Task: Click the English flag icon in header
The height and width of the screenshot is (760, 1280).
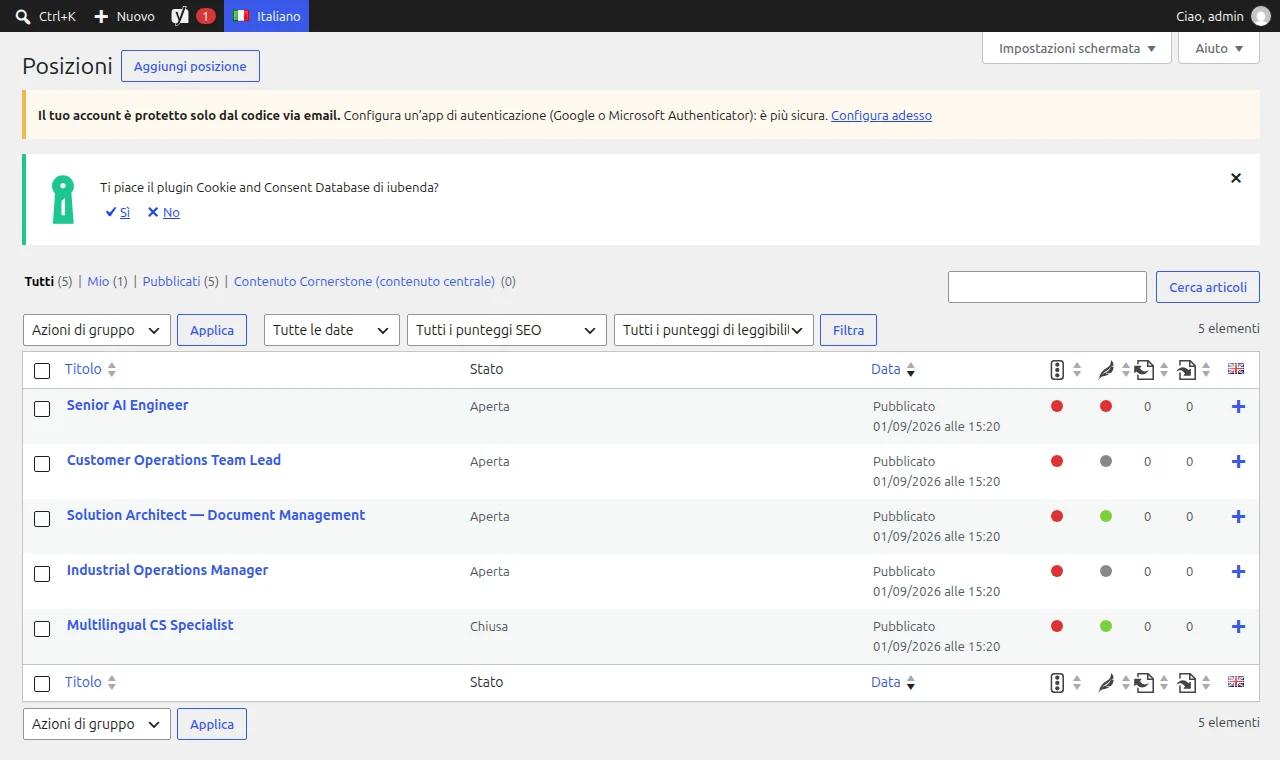Action: pyautogui.click(x=1236, y=368)
